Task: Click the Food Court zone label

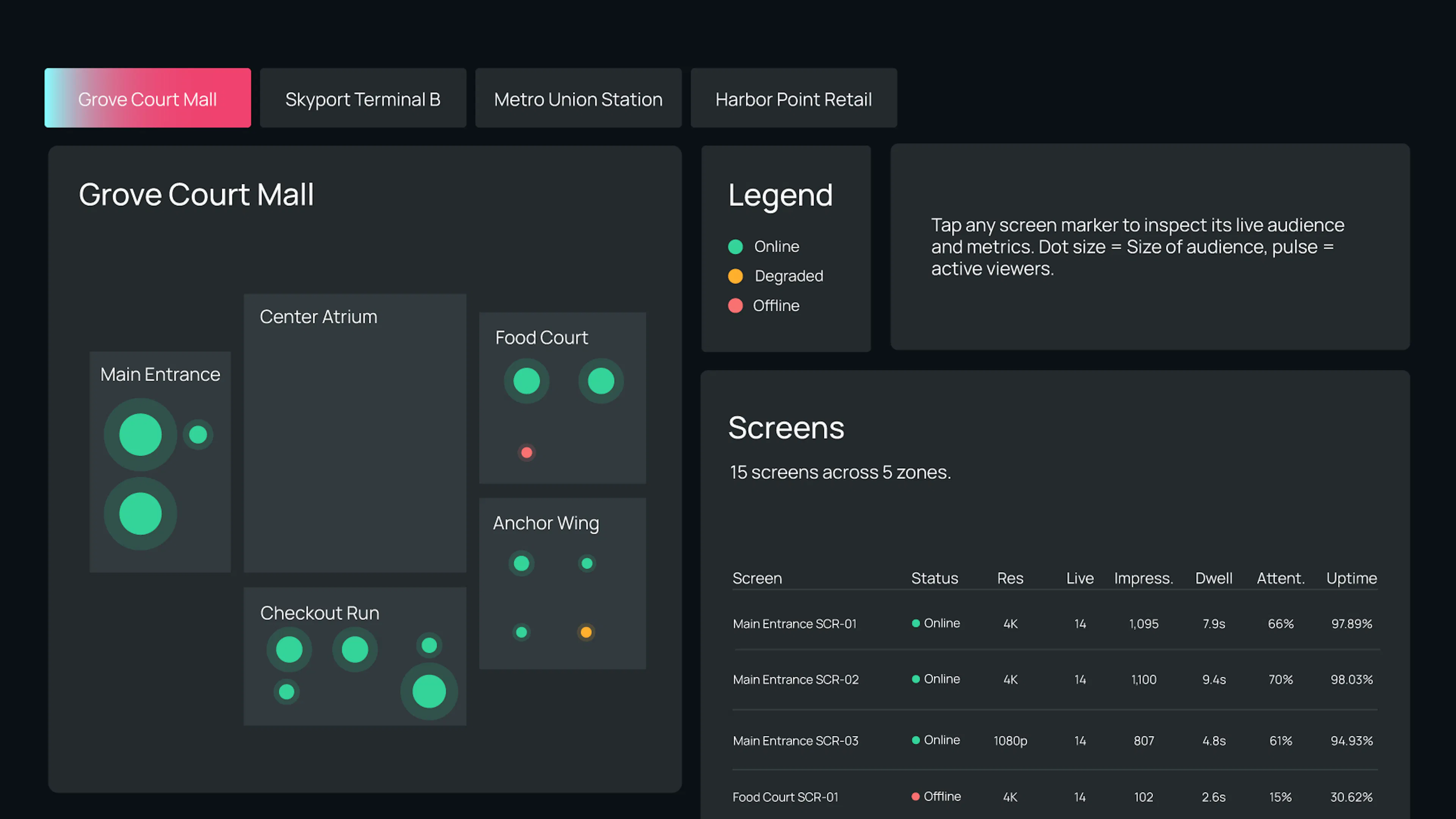Action: (541, 338)
